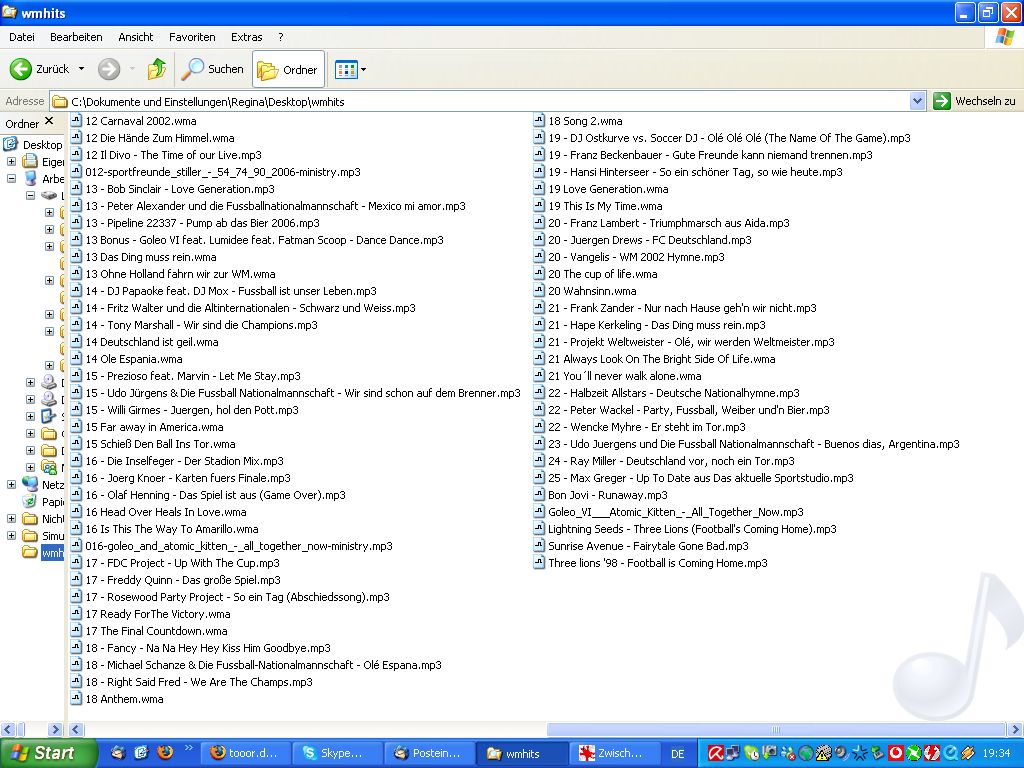Click the Wechseln zu button
1024x768 pixels.
click(x=974, y=101)
